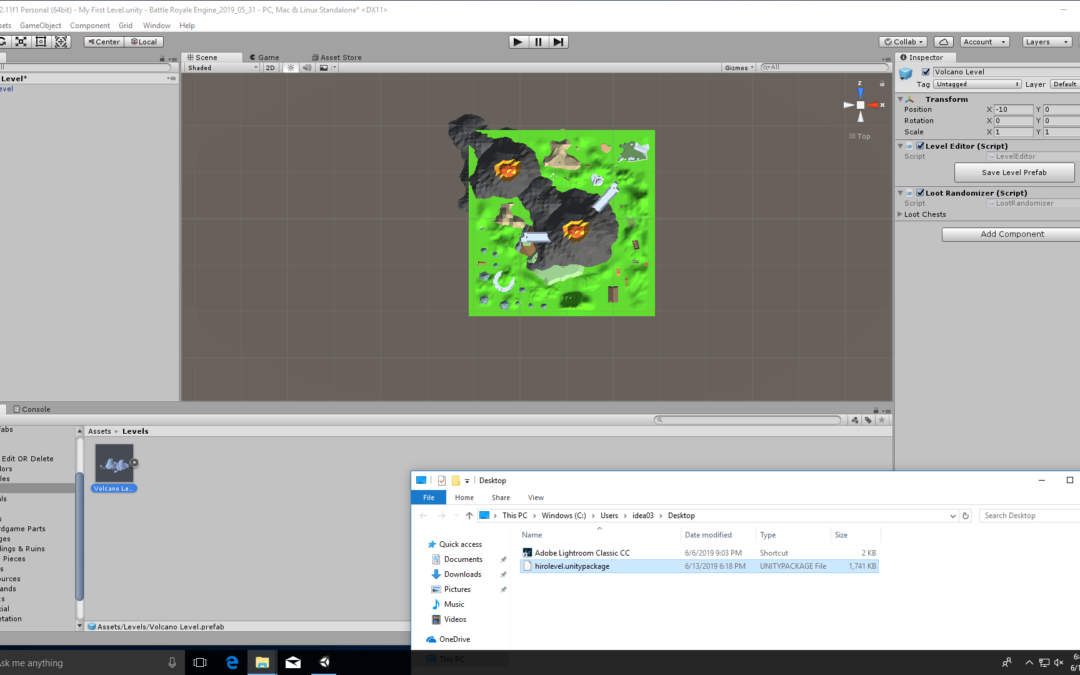
Task: Click OneDrive in Explorer sidebar
Action: [454, 639]
